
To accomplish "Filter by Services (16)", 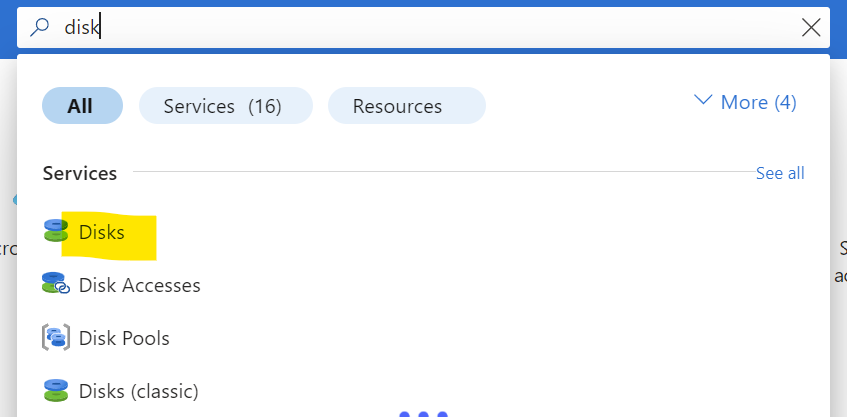I will click(226, 106).
